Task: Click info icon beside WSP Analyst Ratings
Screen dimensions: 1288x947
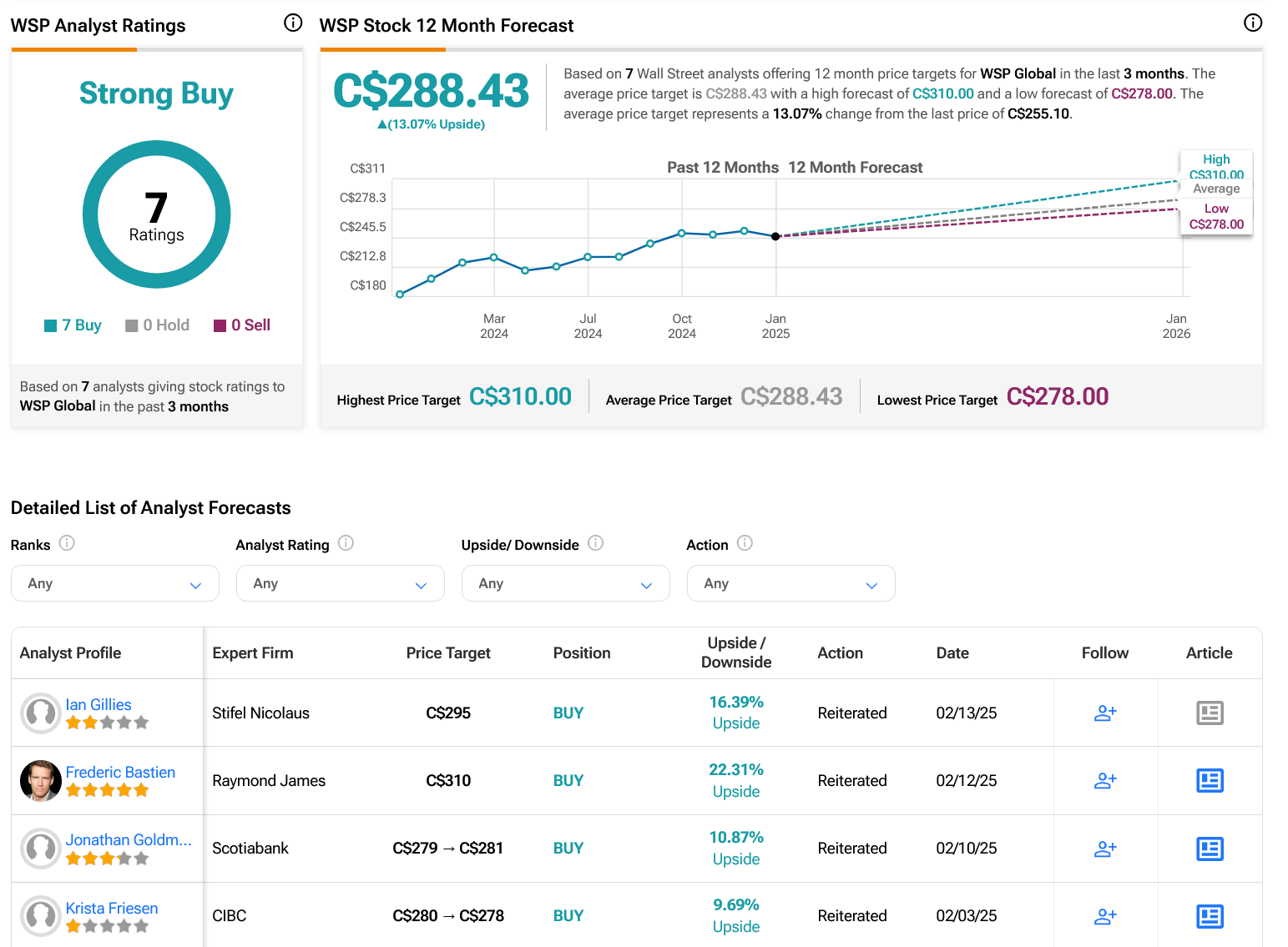Action: [x=293, y=23]
